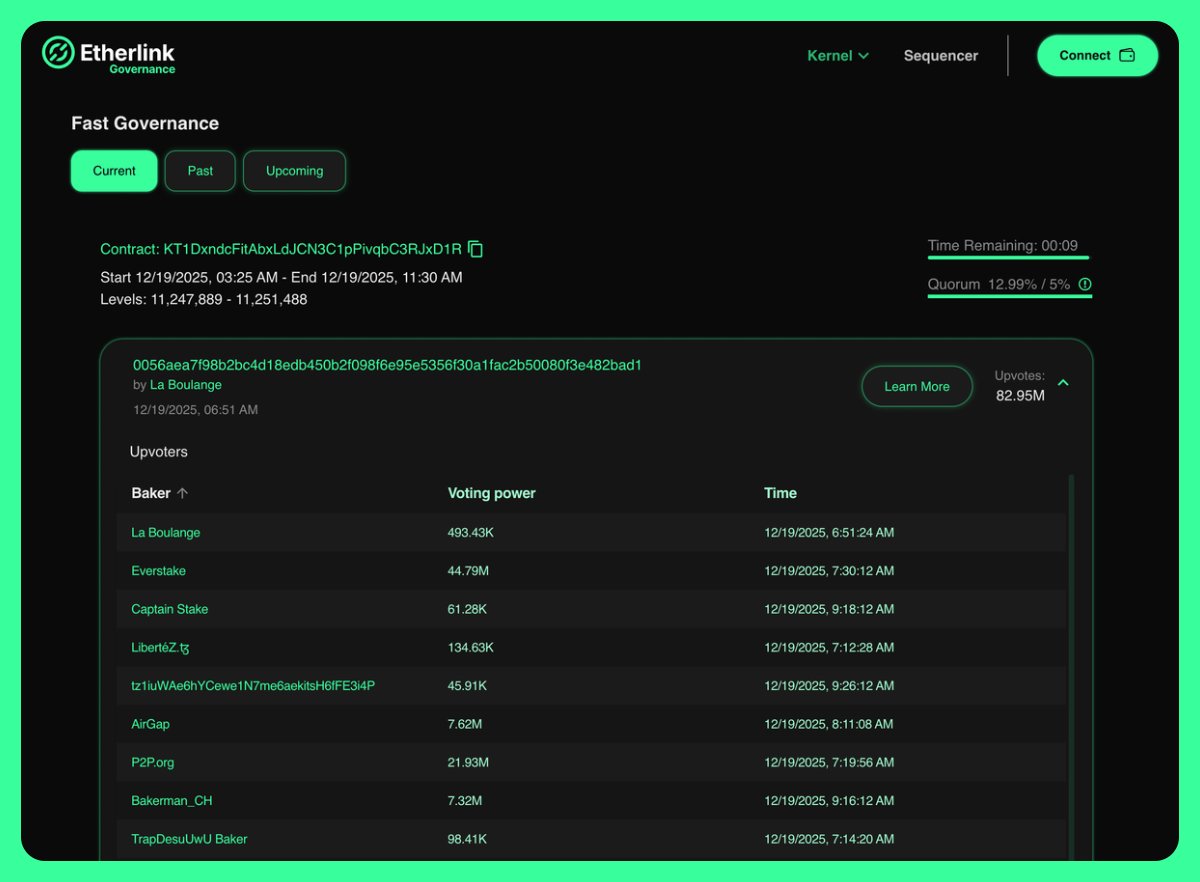Switch to the Past tab

click(200, 171)
